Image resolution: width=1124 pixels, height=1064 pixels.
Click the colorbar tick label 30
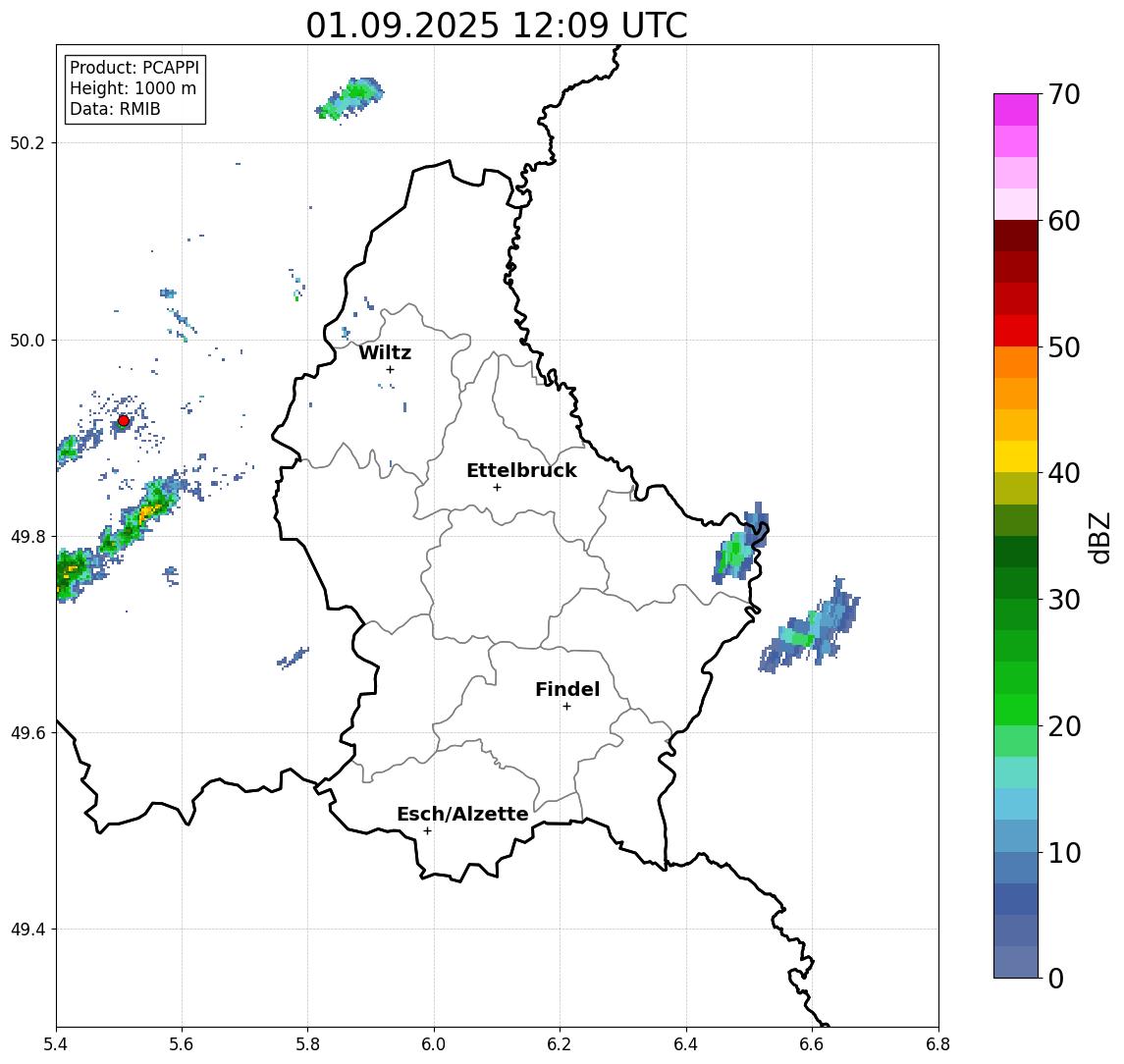(1063, 600)
